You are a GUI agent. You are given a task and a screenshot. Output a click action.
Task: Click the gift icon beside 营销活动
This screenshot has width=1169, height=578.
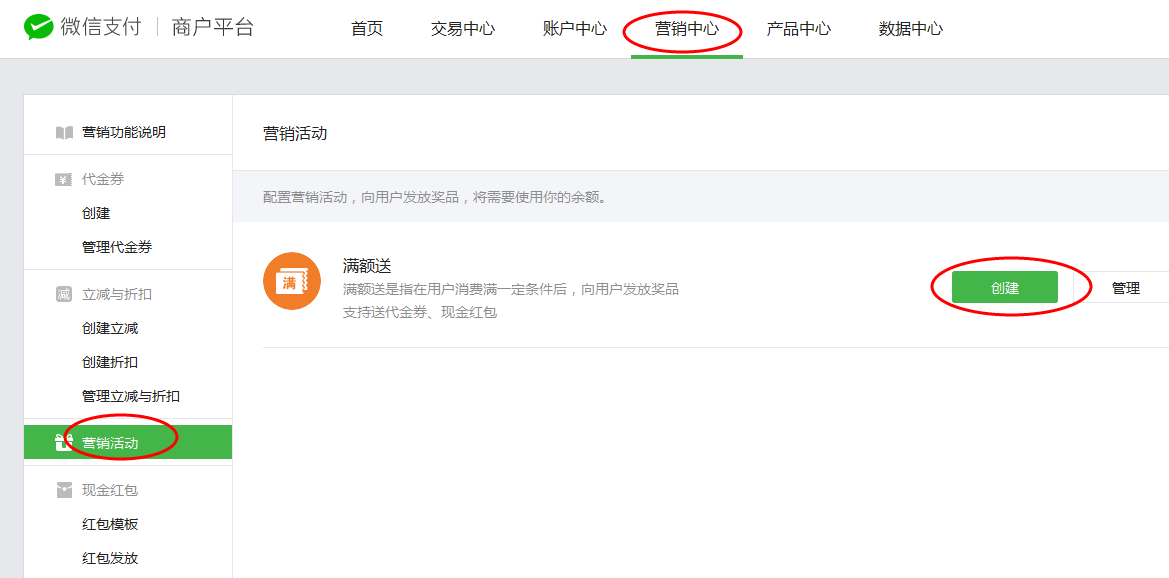pos(64,443)
